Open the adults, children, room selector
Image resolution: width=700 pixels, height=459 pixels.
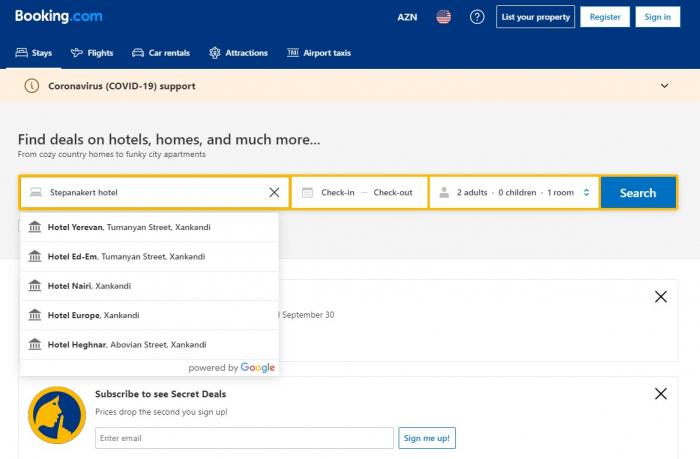pos(514,192)
